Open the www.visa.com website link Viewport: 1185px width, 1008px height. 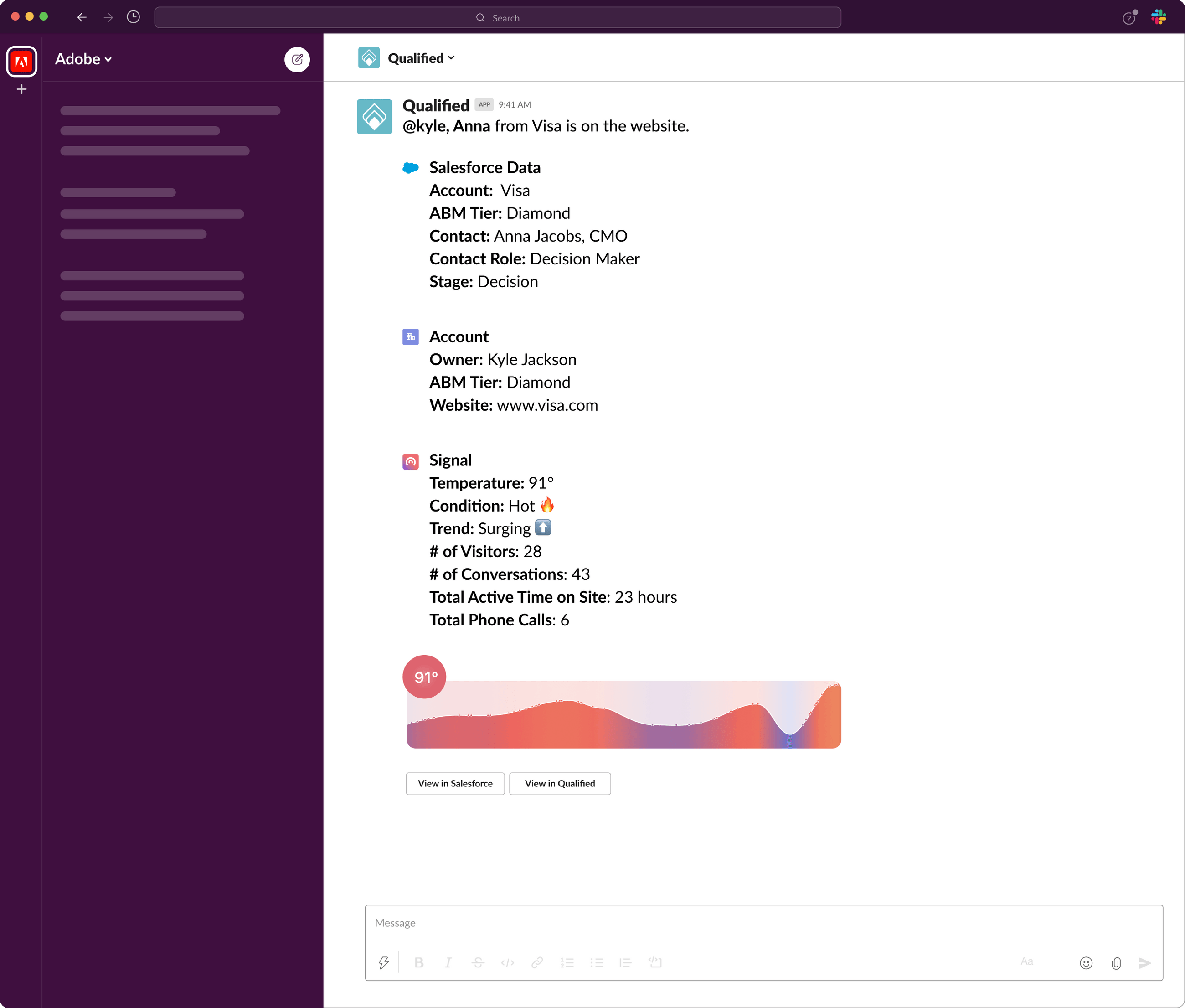[546, 405]
